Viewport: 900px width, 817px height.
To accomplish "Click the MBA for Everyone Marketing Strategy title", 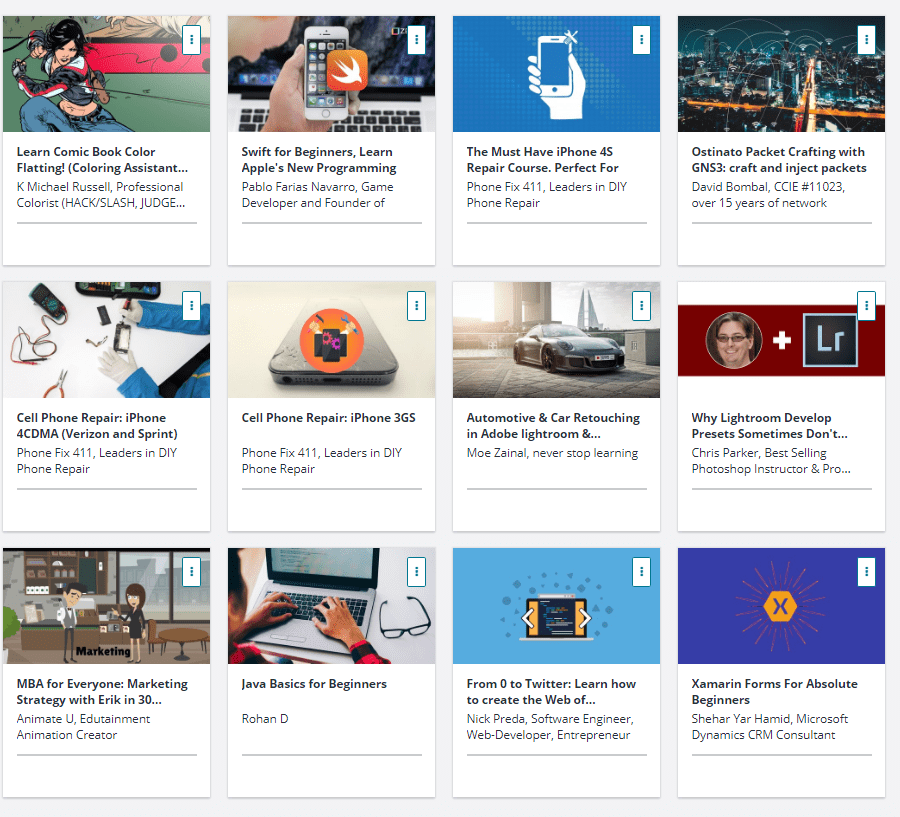I will (103, 692).
